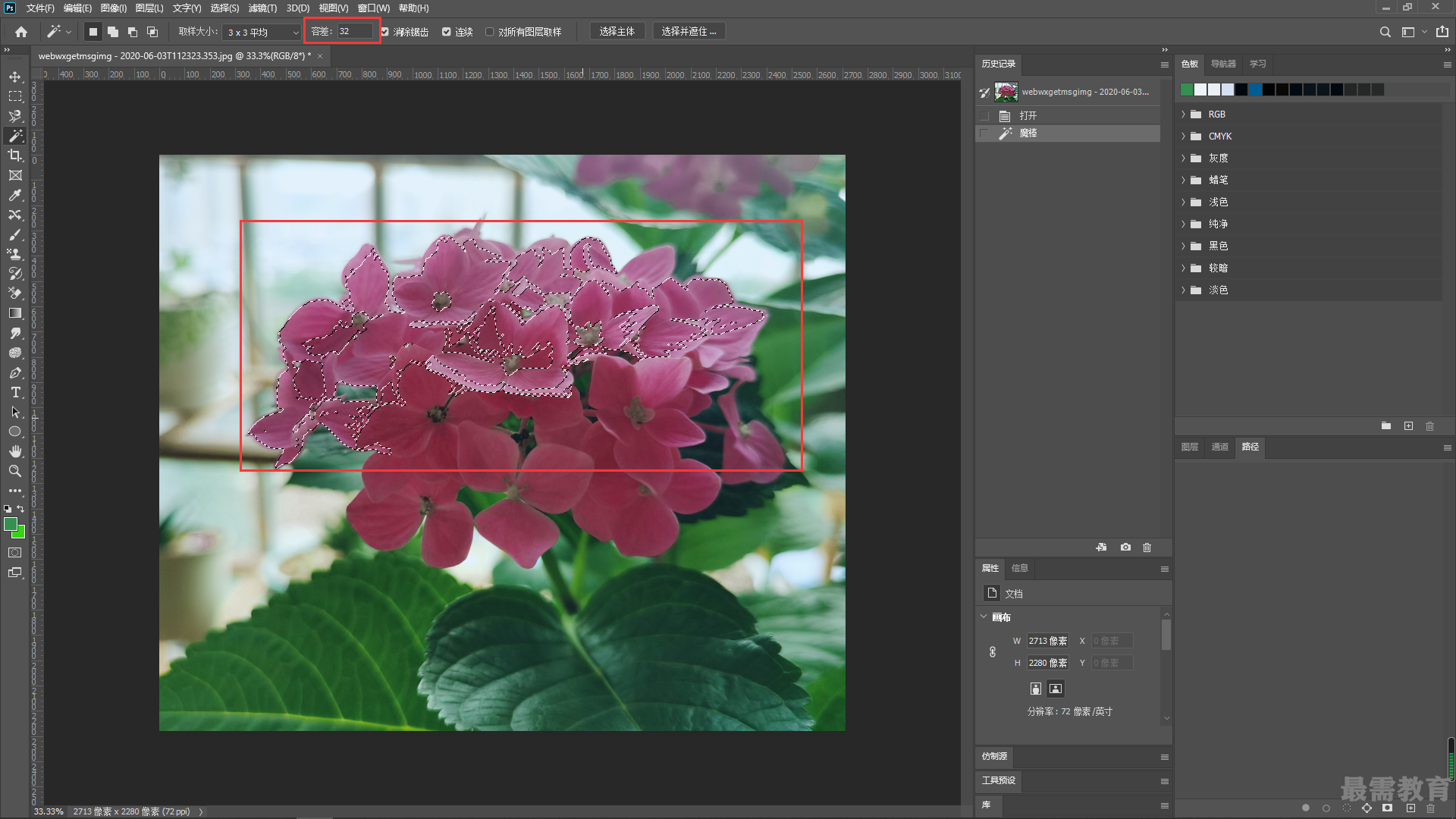Switch to the 信息 tab
The image size is (1456, 819).
[1020, 569]
